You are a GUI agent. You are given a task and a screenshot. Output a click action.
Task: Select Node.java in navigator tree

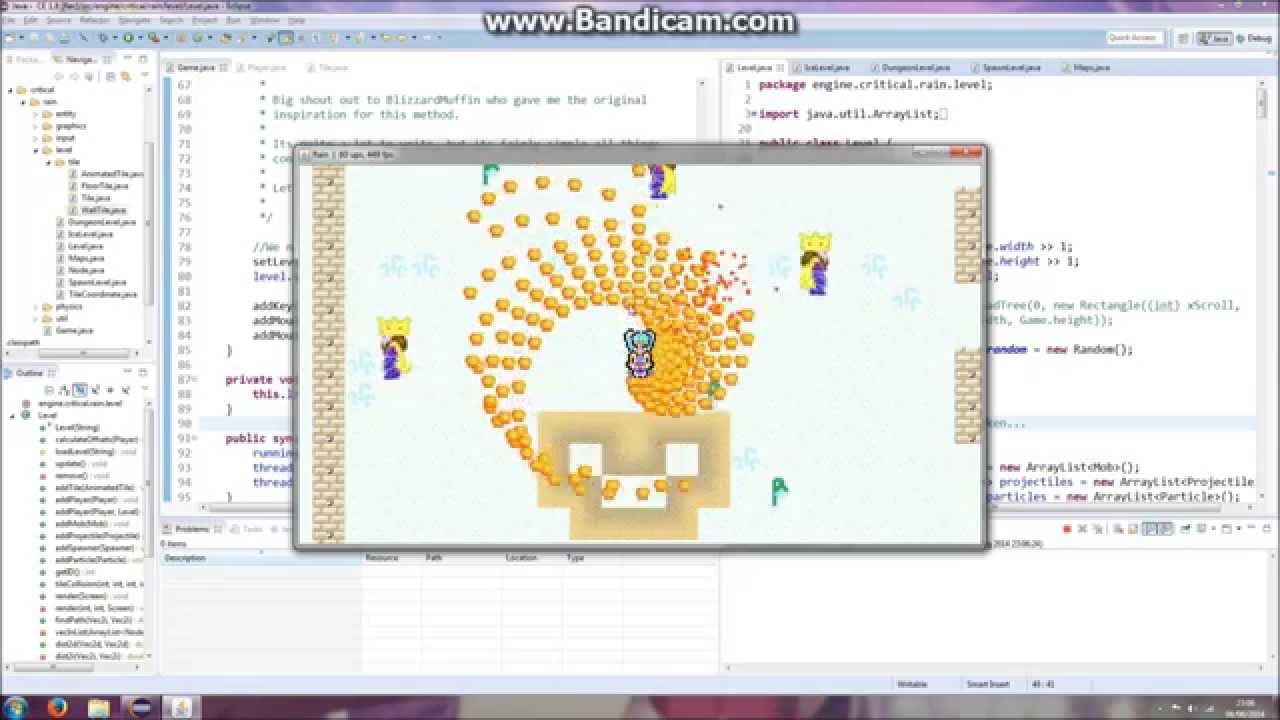point(80,270)
